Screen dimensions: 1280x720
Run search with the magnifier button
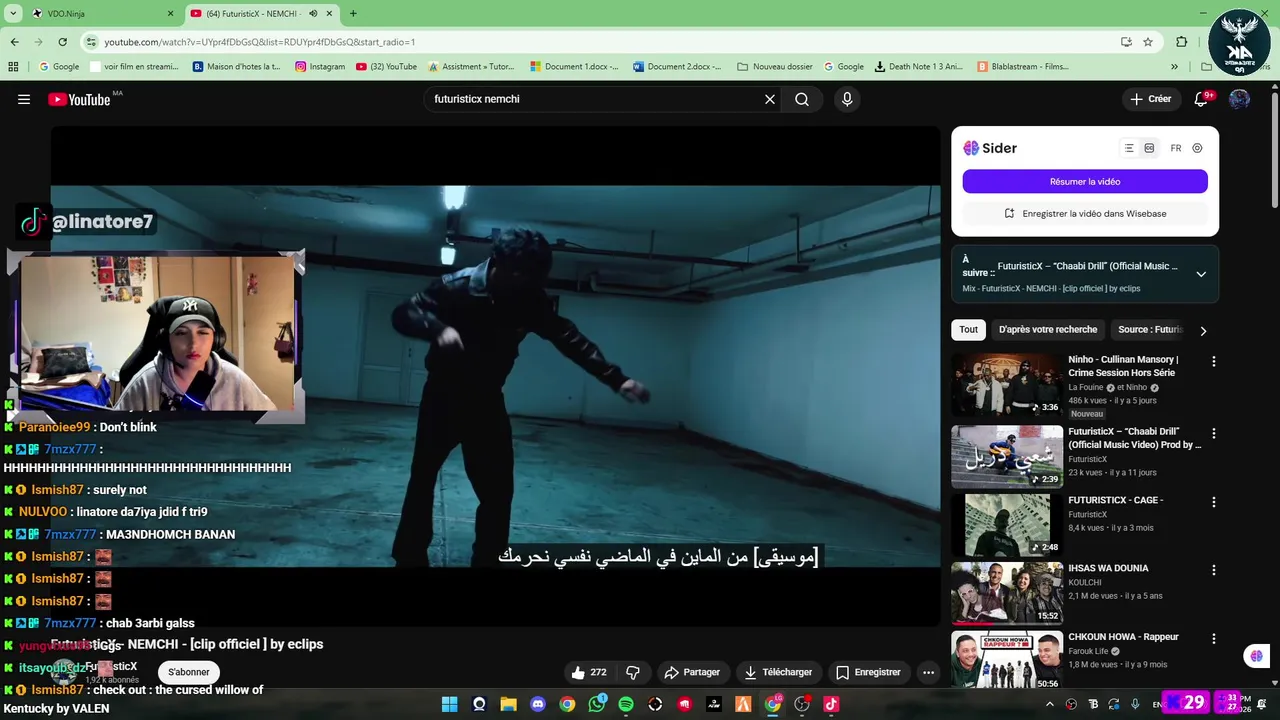802,99
